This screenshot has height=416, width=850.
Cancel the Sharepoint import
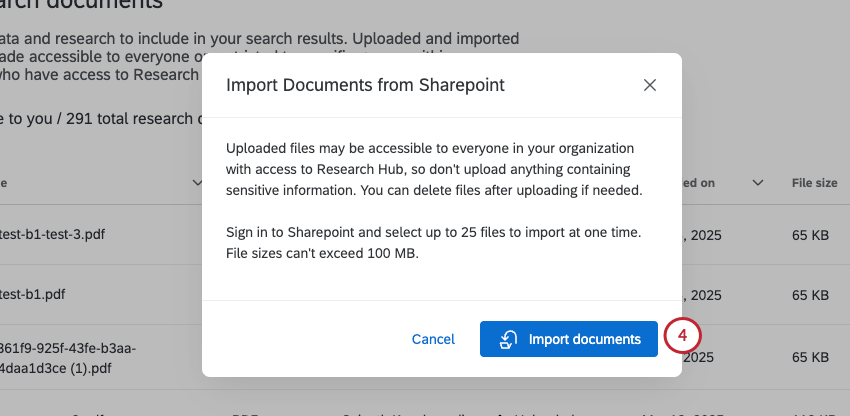433,339
